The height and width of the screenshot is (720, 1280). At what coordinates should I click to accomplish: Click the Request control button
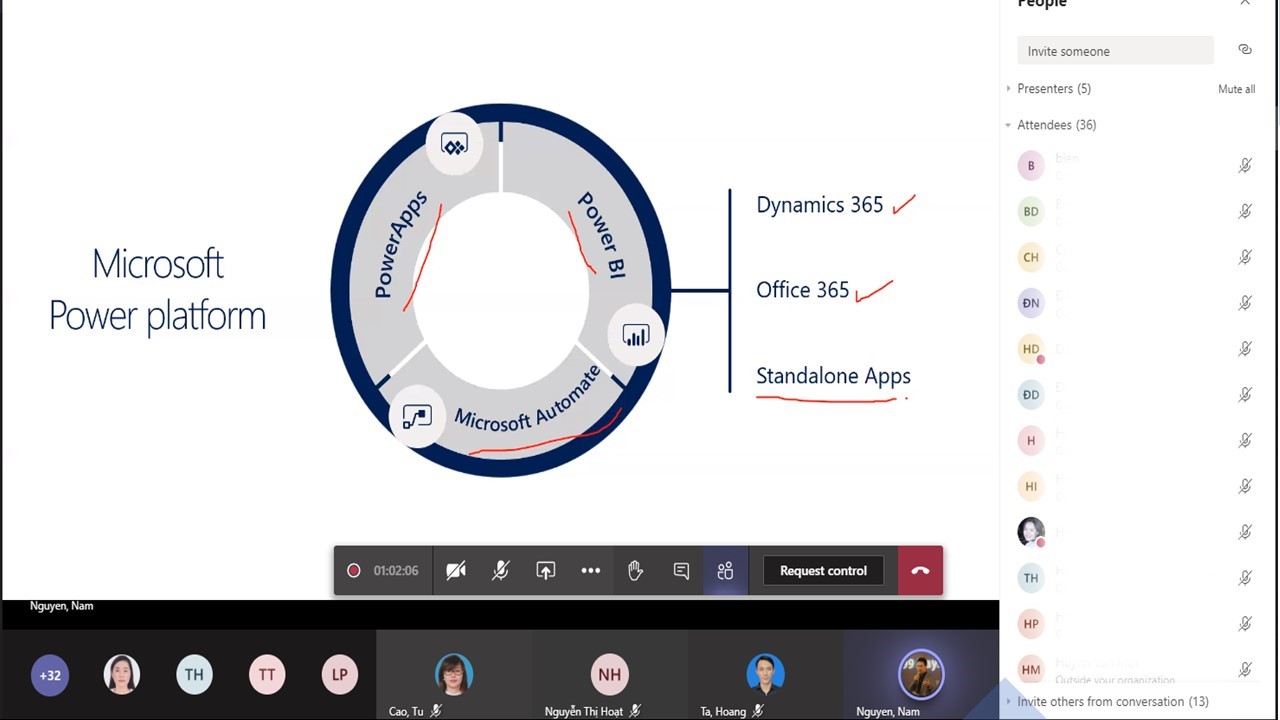tap(823, 570)
